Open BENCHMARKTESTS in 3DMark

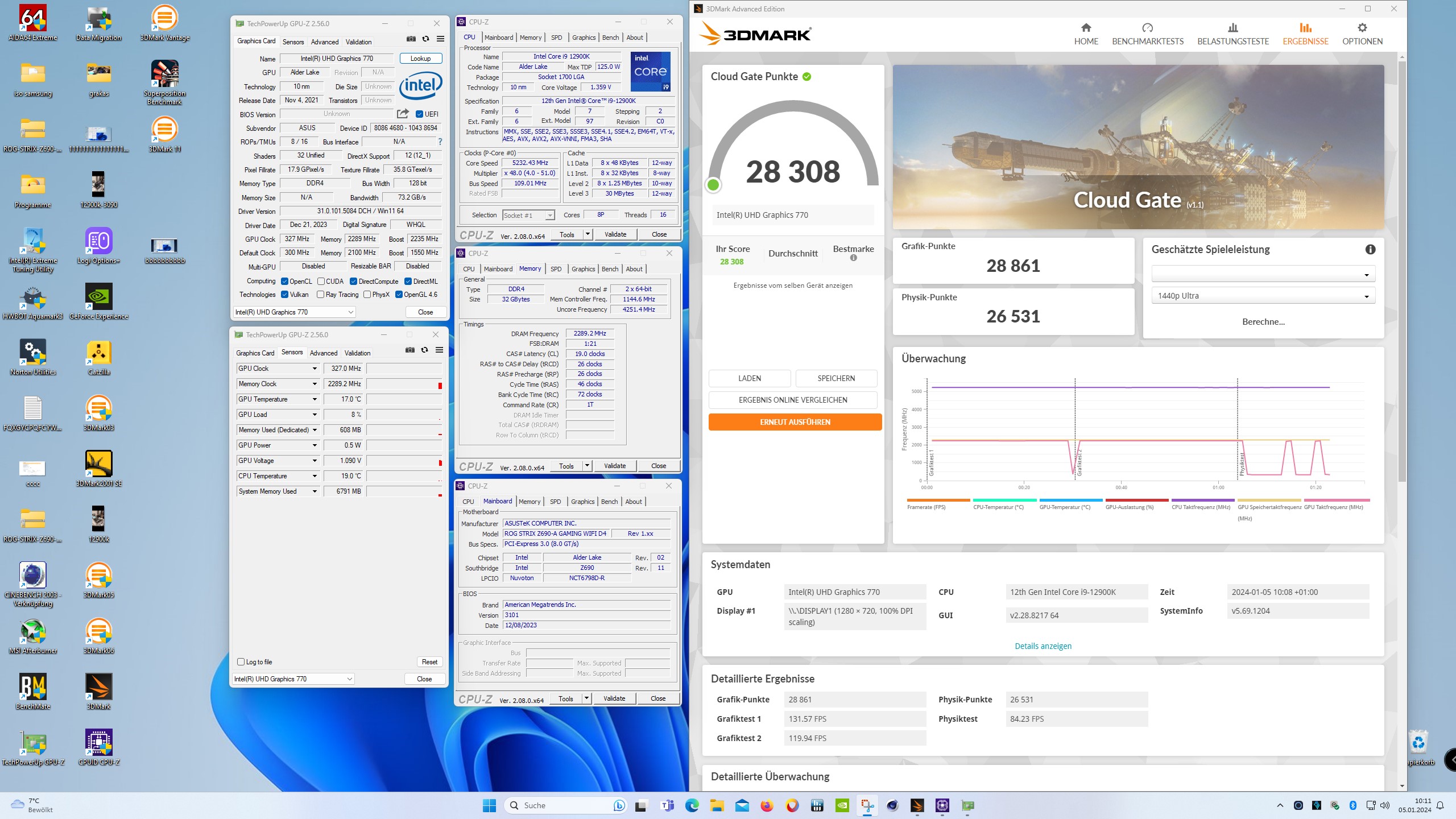pyautogui.click(x=1148, y=34)
